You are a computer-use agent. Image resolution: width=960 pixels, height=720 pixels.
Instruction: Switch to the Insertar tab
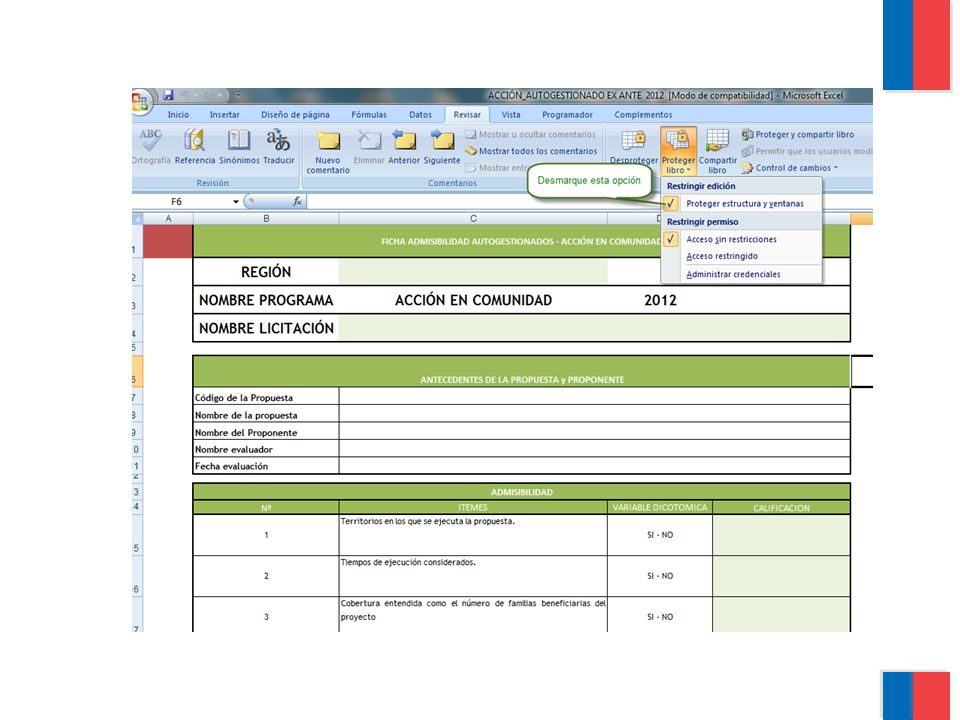click(225, 114)
